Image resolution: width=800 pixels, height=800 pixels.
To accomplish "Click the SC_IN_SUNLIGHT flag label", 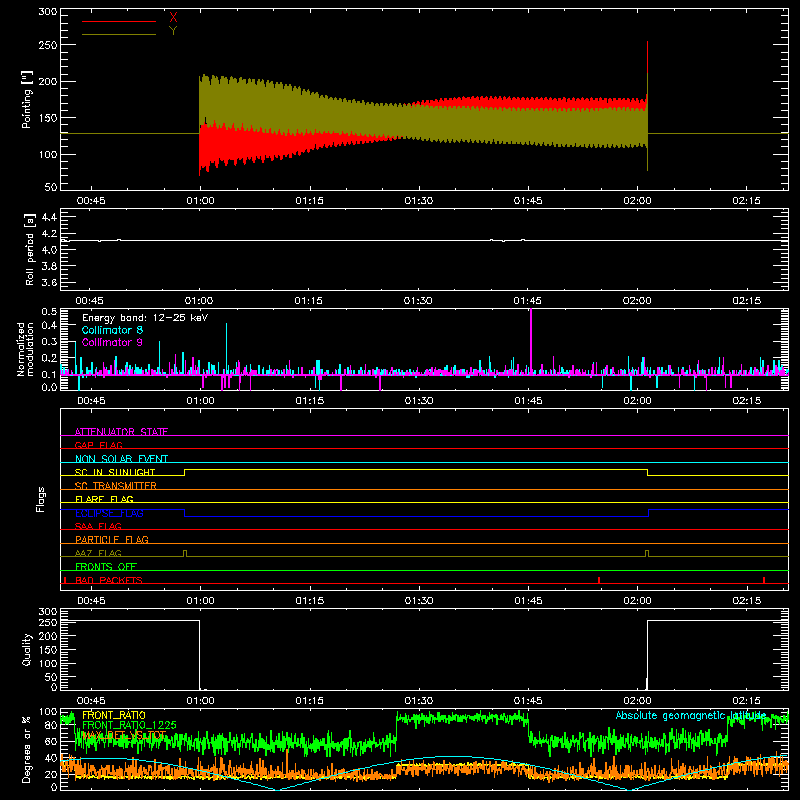I will point(115,472).
